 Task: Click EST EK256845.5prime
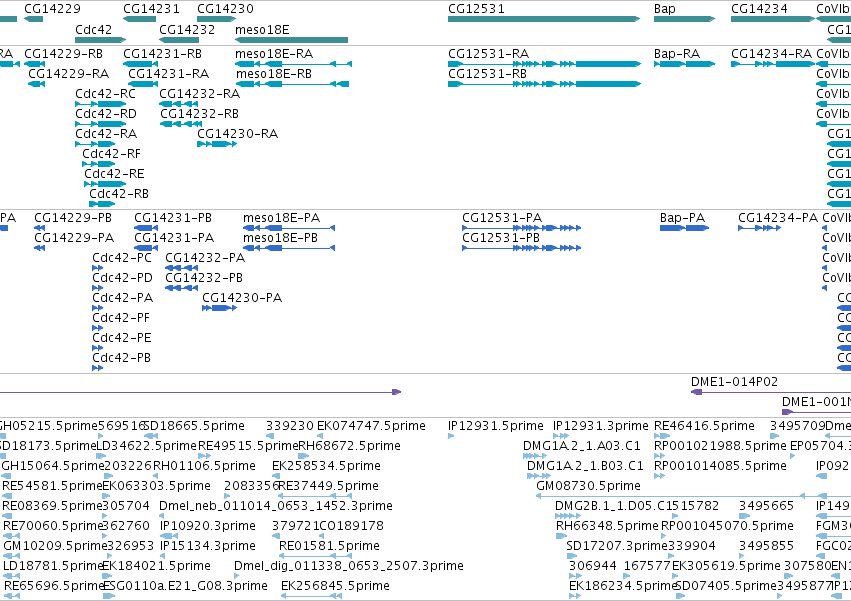[x=335, y=587]
